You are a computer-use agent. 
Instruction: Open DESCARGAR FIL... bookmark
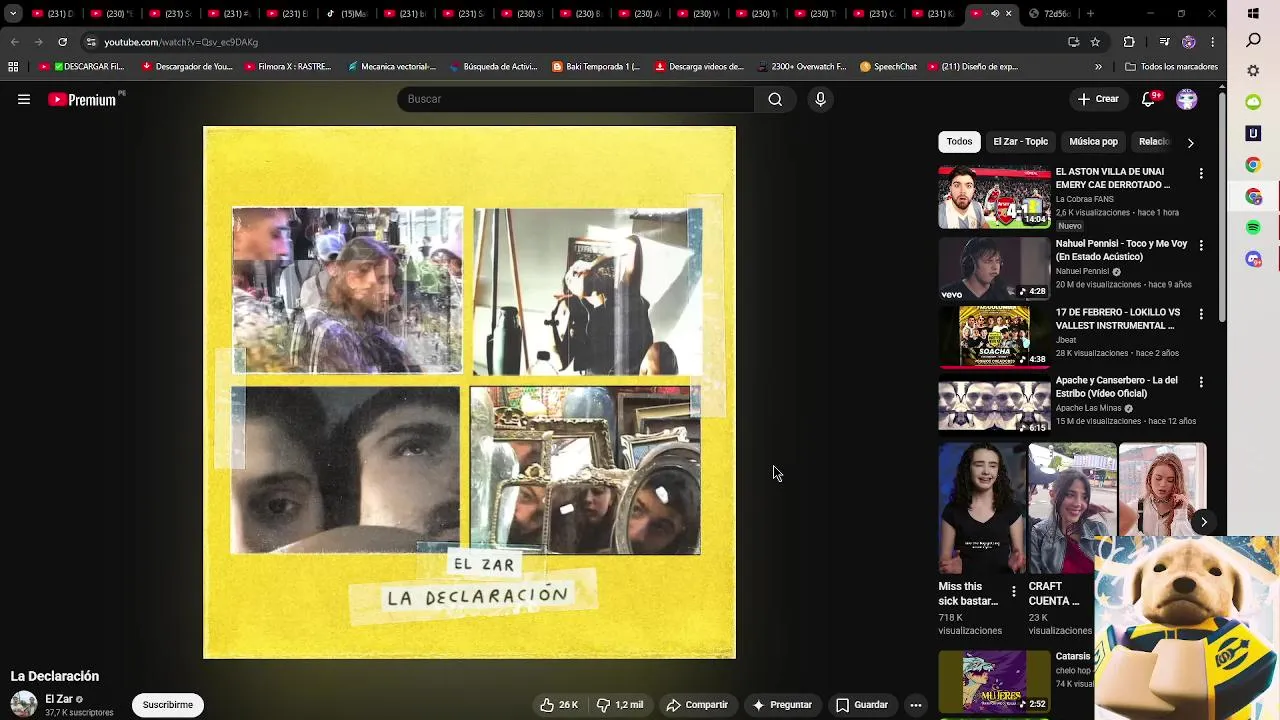tap(82, 67)
